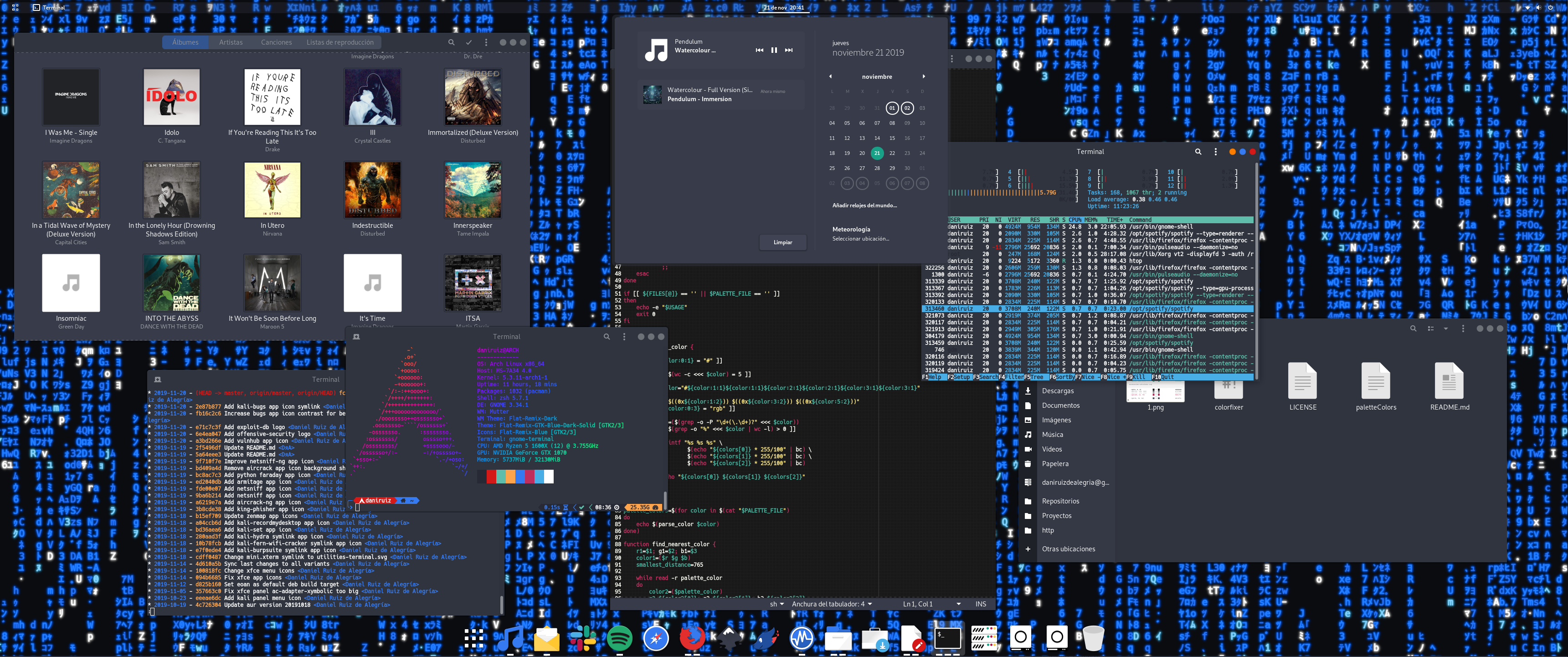The height and width of the screenshot is (657, 1568).
Task: Launch Firefox from the dock
Action: click(x=692, y=638)
